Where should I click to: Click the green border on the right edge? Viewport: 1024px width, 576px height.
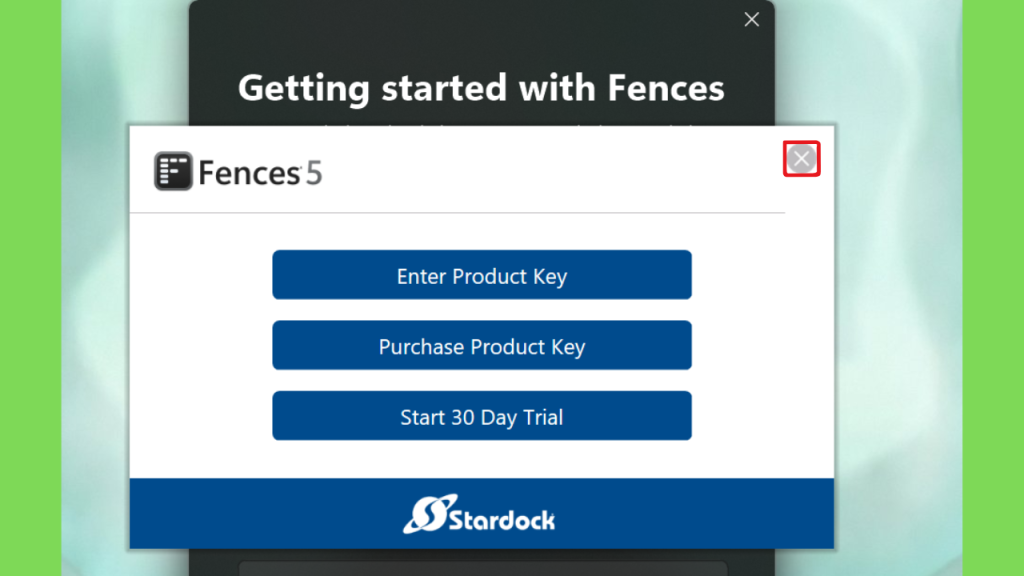pos(993,288)
